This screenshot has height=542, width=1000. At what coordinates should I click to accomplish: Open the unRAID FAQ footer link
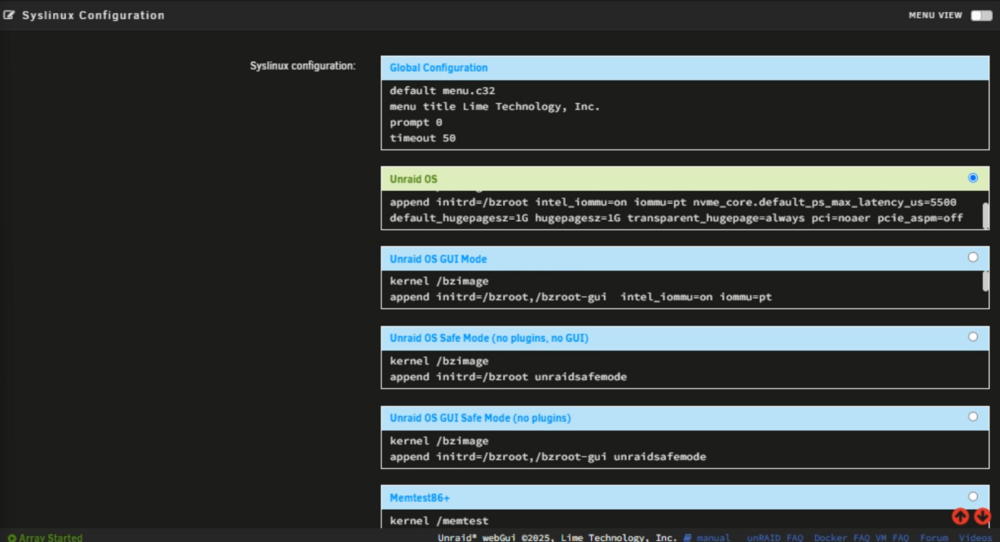[775, 538]
